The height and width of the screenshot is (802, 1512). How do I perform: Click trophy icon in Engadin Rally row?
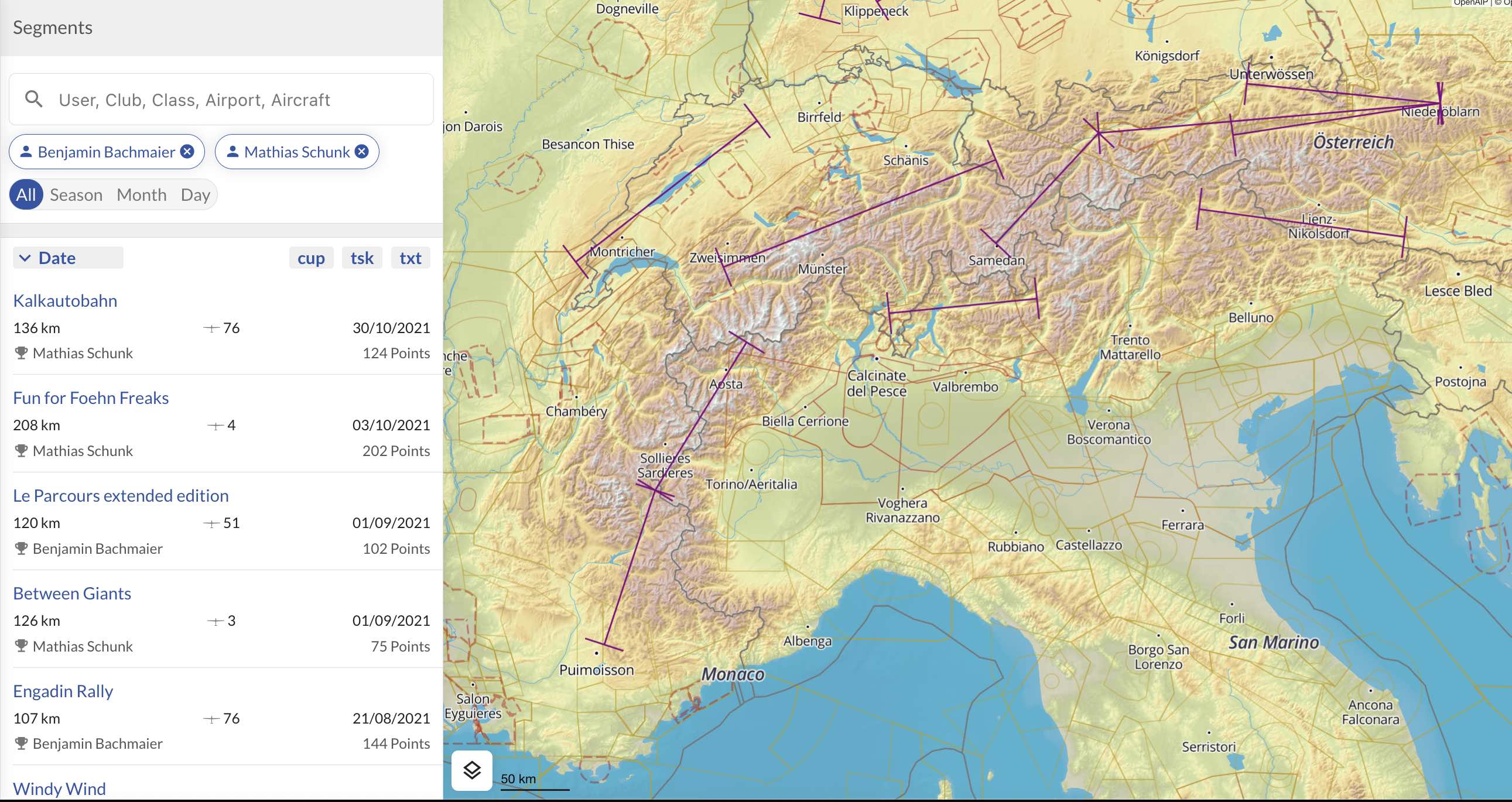click(x=21, y=744)
